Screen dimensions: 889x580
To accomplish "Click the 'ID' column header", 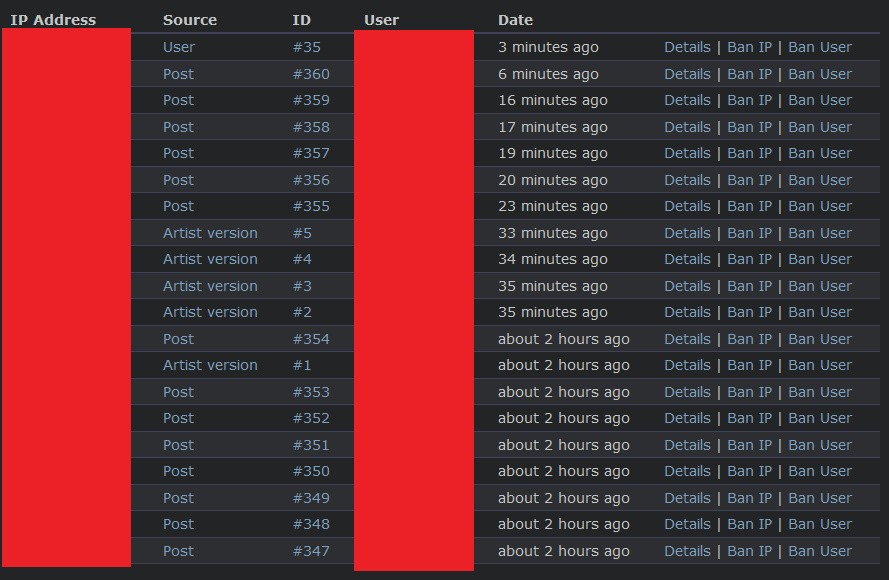I will (302, 20).
